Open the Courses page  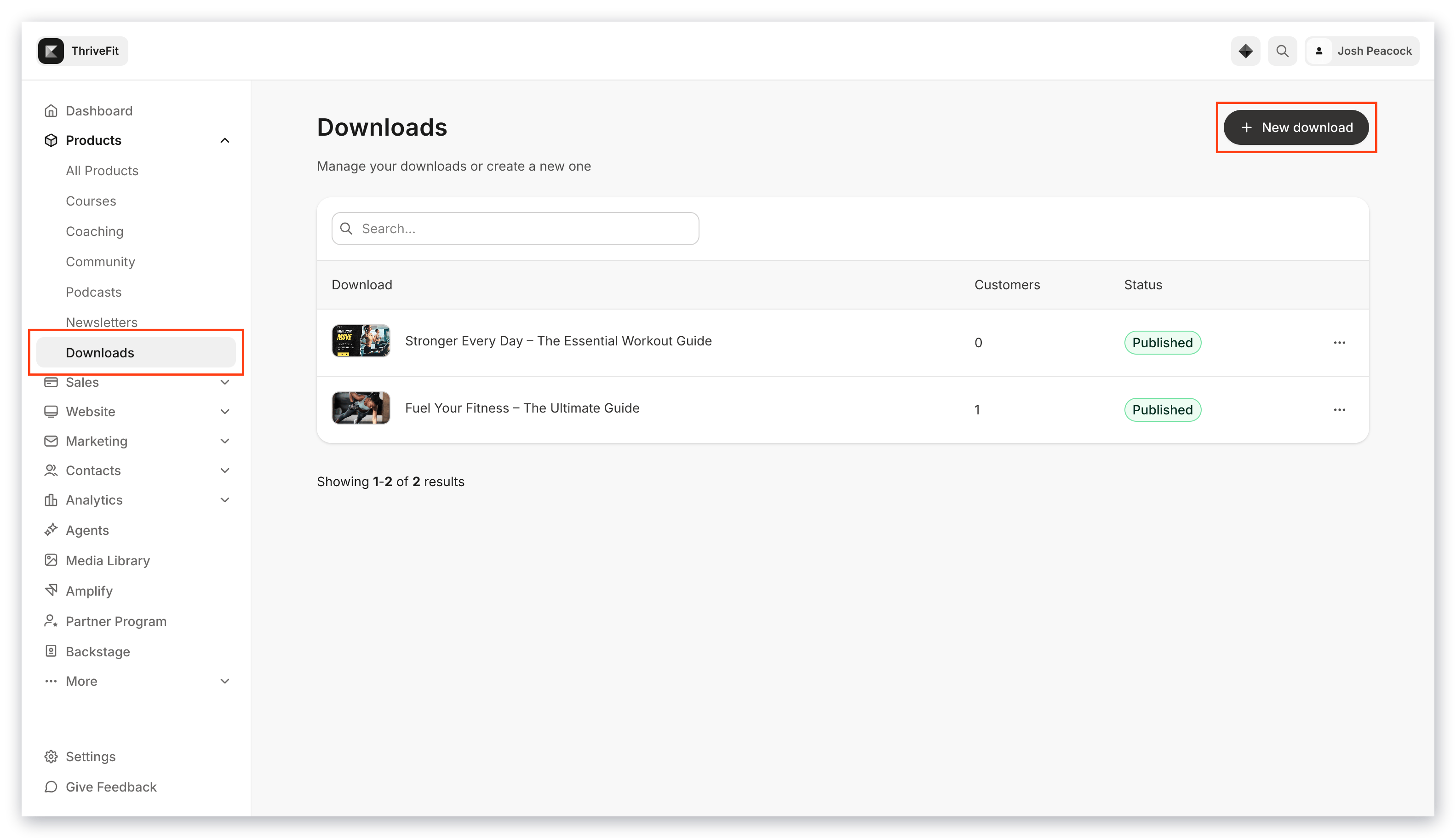(91, 201)
